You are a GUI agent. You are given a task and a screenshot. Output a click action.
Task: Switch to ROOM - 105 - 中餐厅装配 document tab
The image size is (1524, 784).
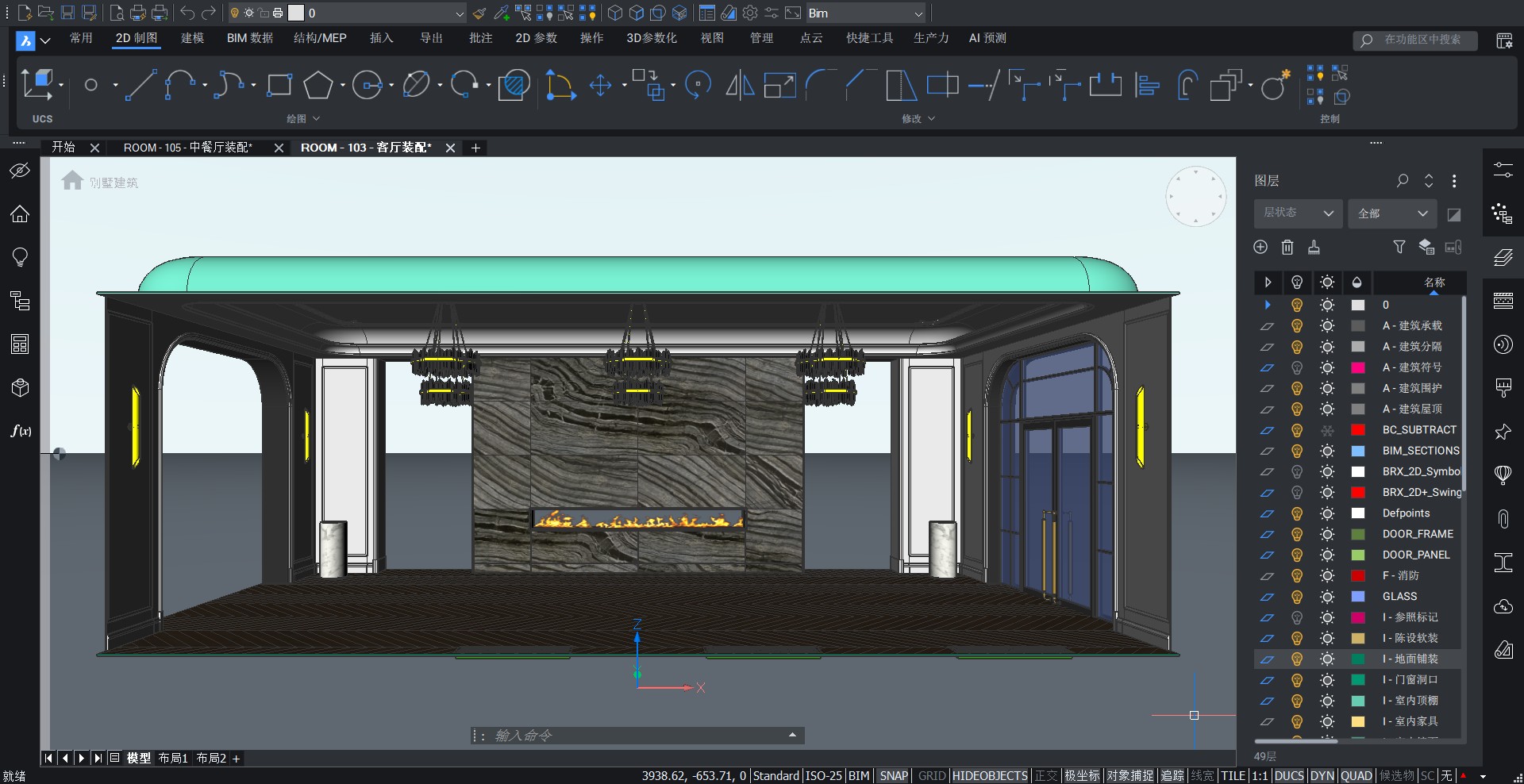pyautogui.click(x=188, y=148)
